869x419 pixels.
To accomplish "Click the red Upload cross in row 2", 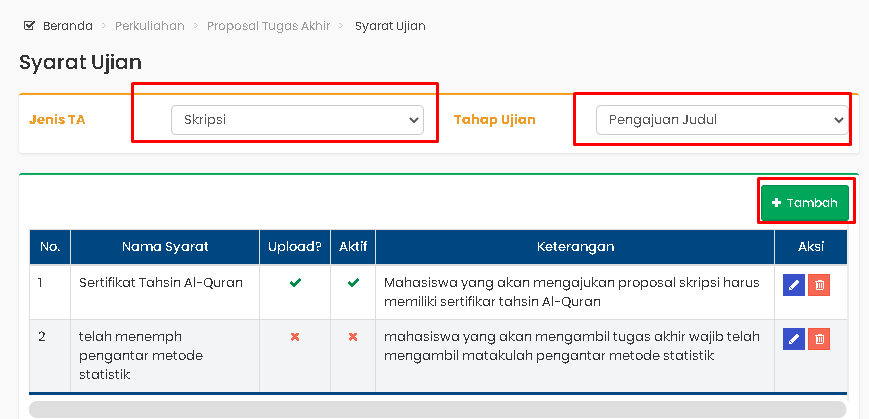I will click(295, 337).
